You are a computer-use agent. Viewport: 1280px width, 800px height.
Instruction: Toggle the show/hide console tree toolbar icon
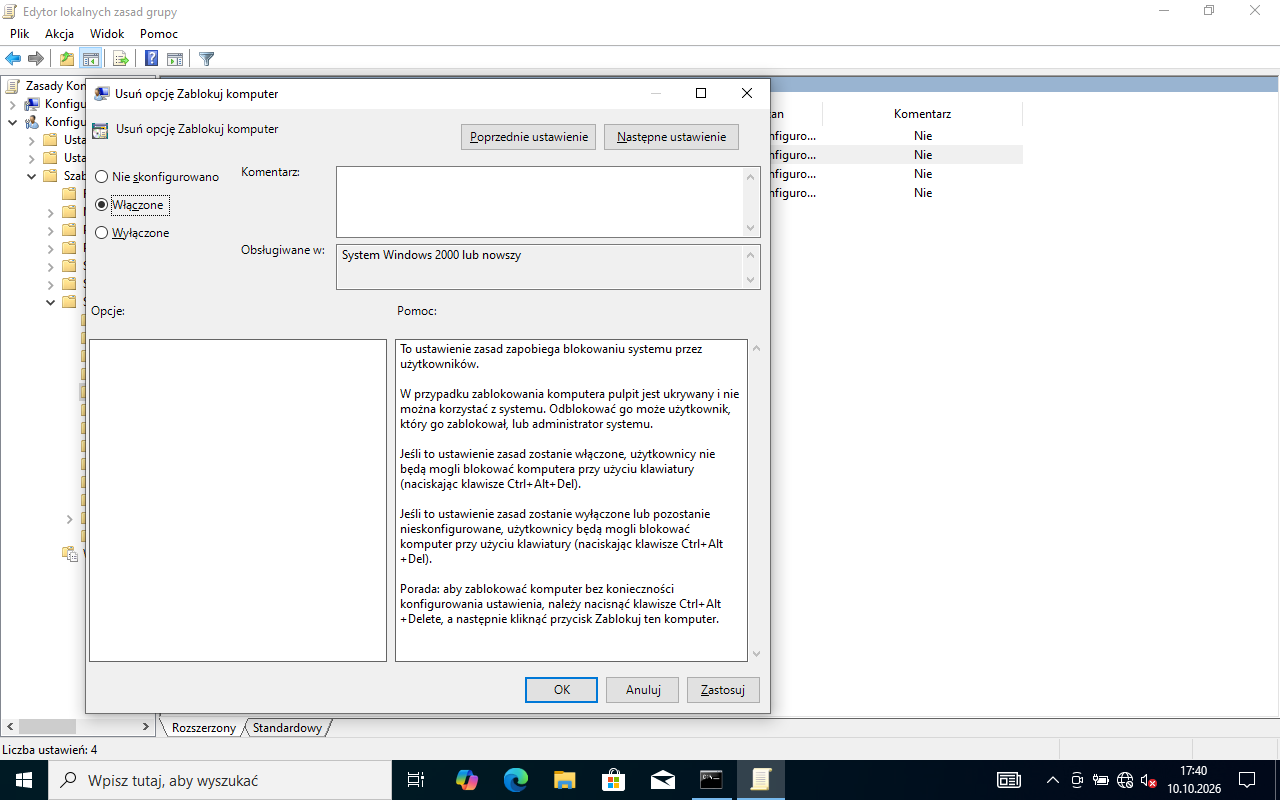pyautogui.click(x=90, y=59)
